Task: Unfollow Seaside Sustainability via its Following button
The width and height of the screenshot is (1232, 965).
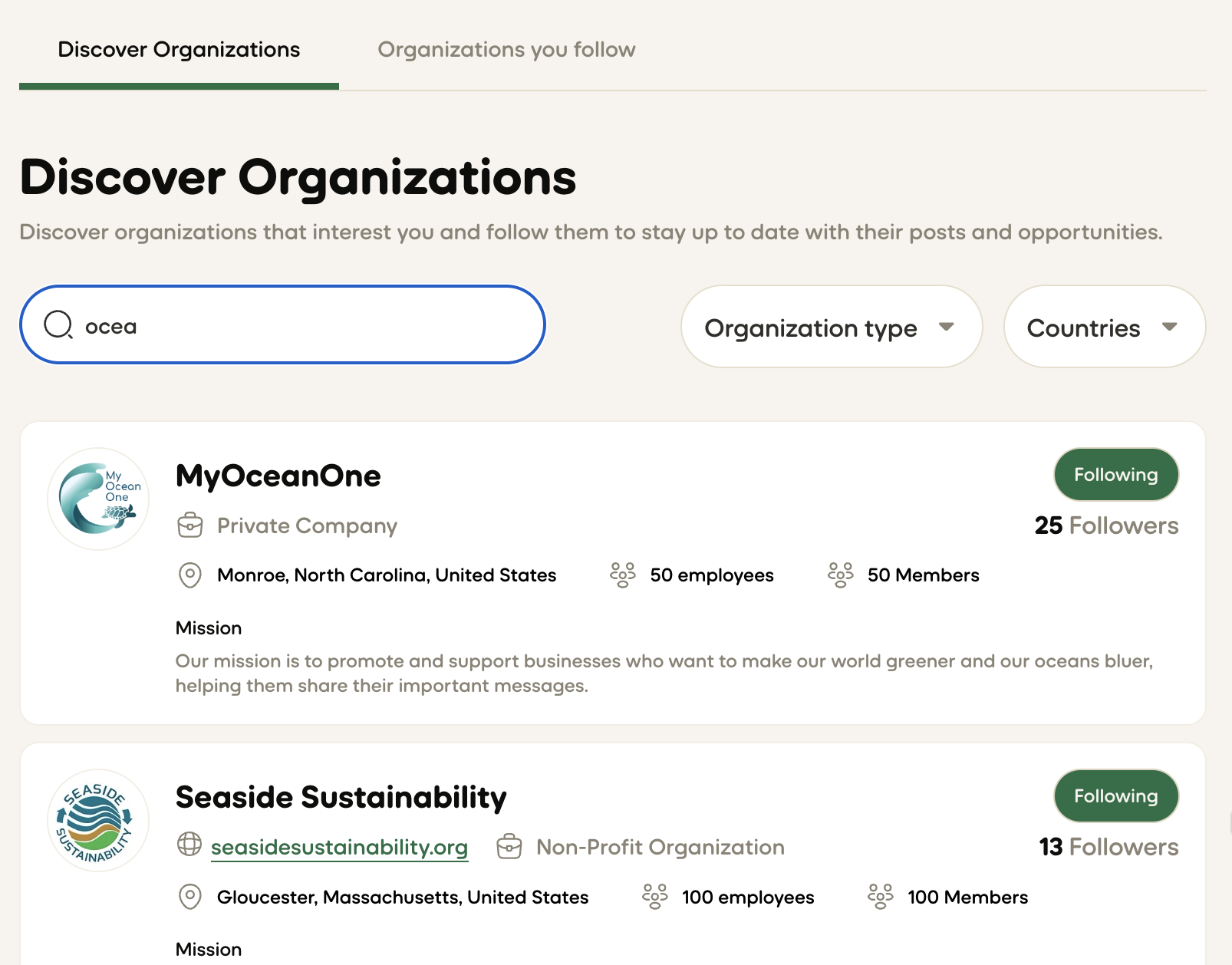Action: tap(1116, 795)
